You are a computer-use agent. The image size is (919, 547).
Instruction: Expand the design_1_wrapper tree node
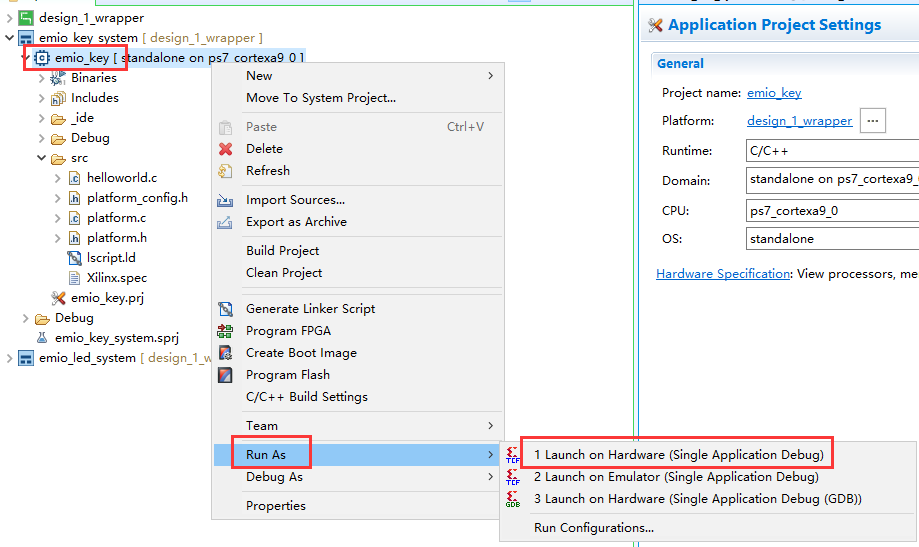[9, 18]
